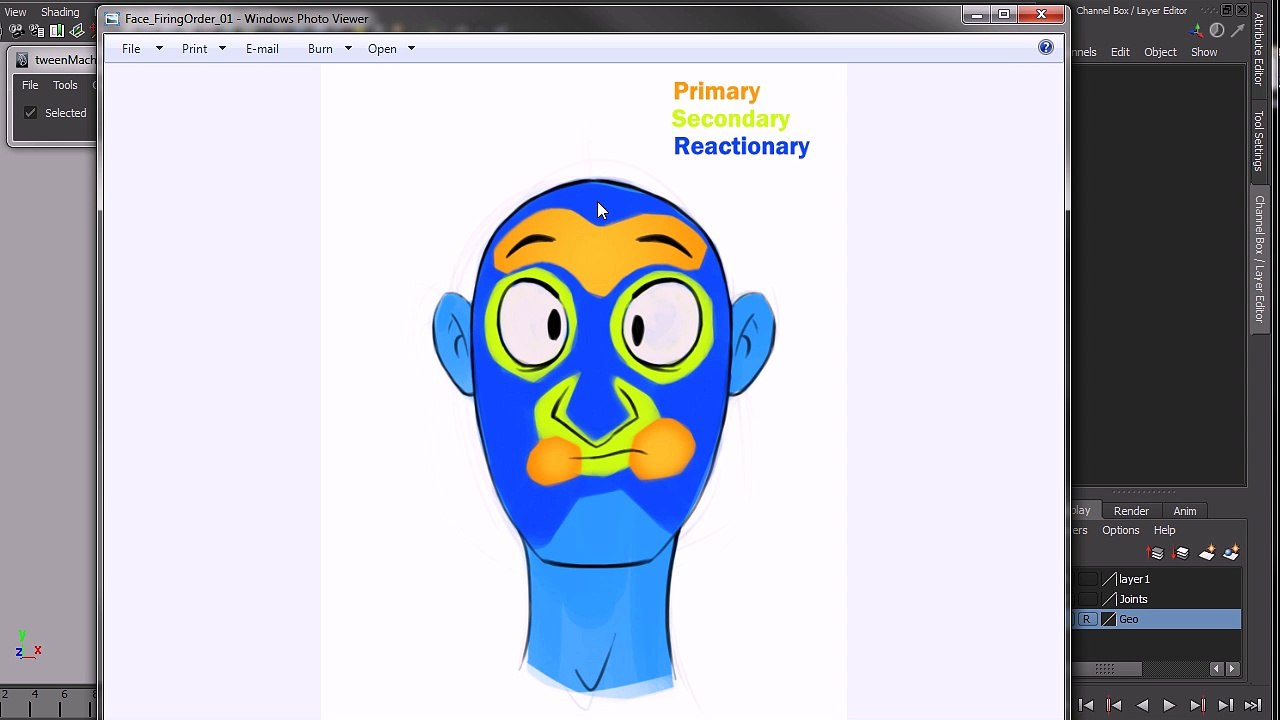Viewport: 1280px width, 720px height.
Task: Click bookmarks icon in Maya viewport toolbar
Action: pyautogui.click(x=57, y=31)
